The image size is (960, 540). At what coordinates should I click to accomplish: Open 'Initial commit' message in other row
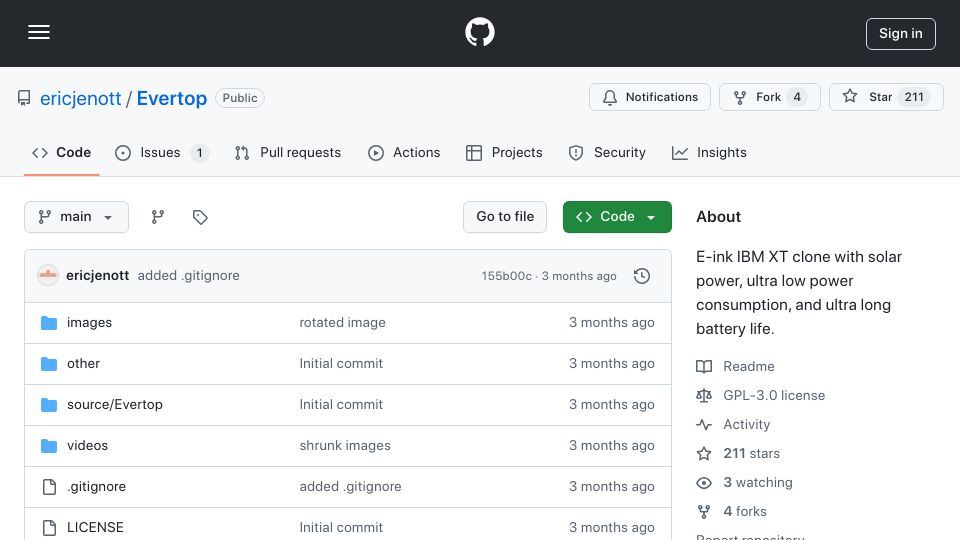click(341, 364)
